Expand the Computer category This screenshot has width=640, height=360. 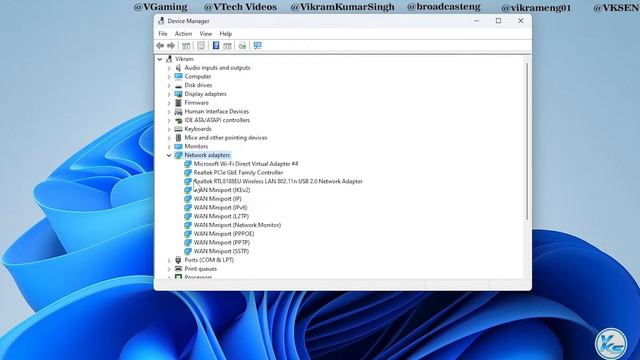[169, 77]
